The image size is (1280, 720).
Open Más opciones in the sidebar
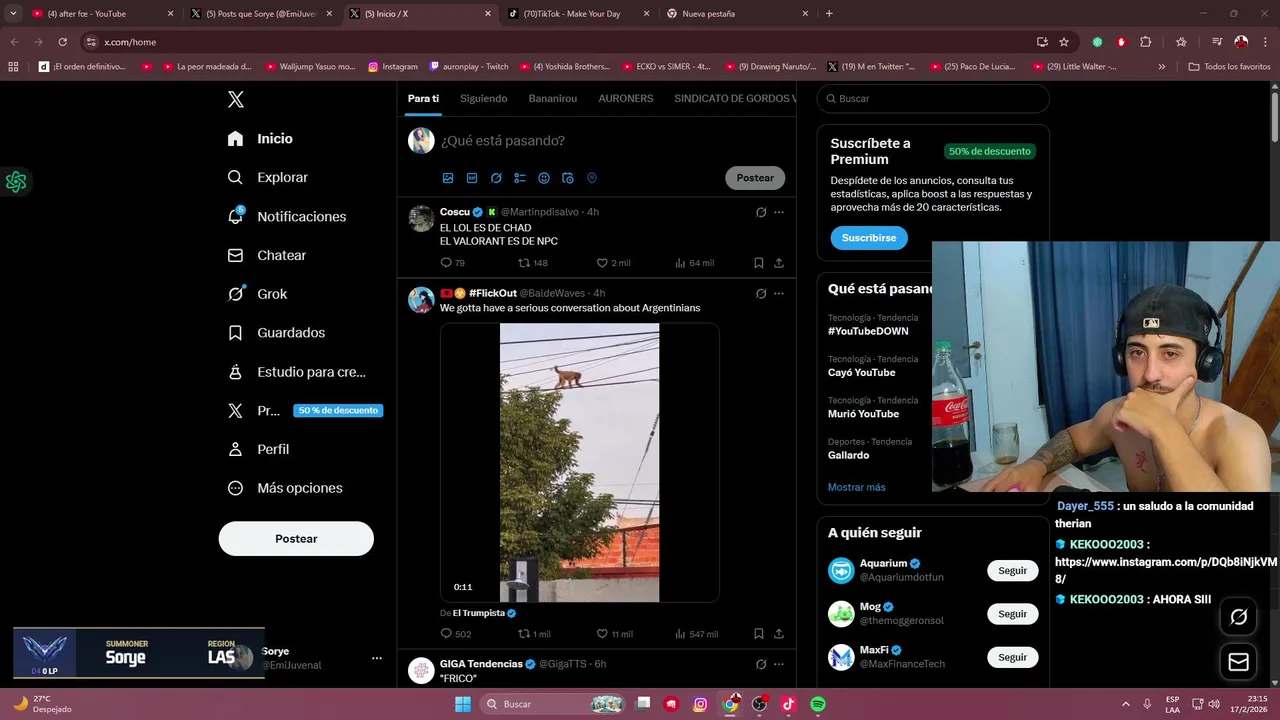[x=285, y=488]
